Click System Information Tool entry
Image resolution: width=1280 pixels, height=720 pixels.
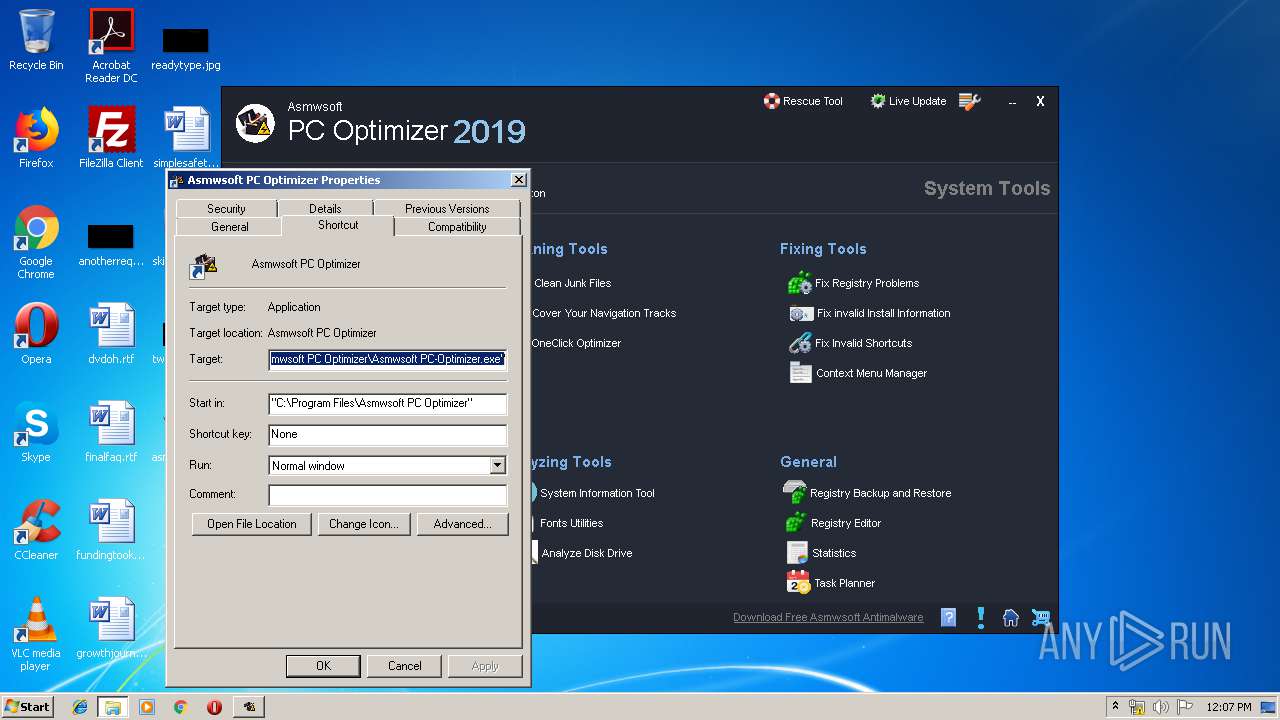pyautogui.click(x=597, y=493)
